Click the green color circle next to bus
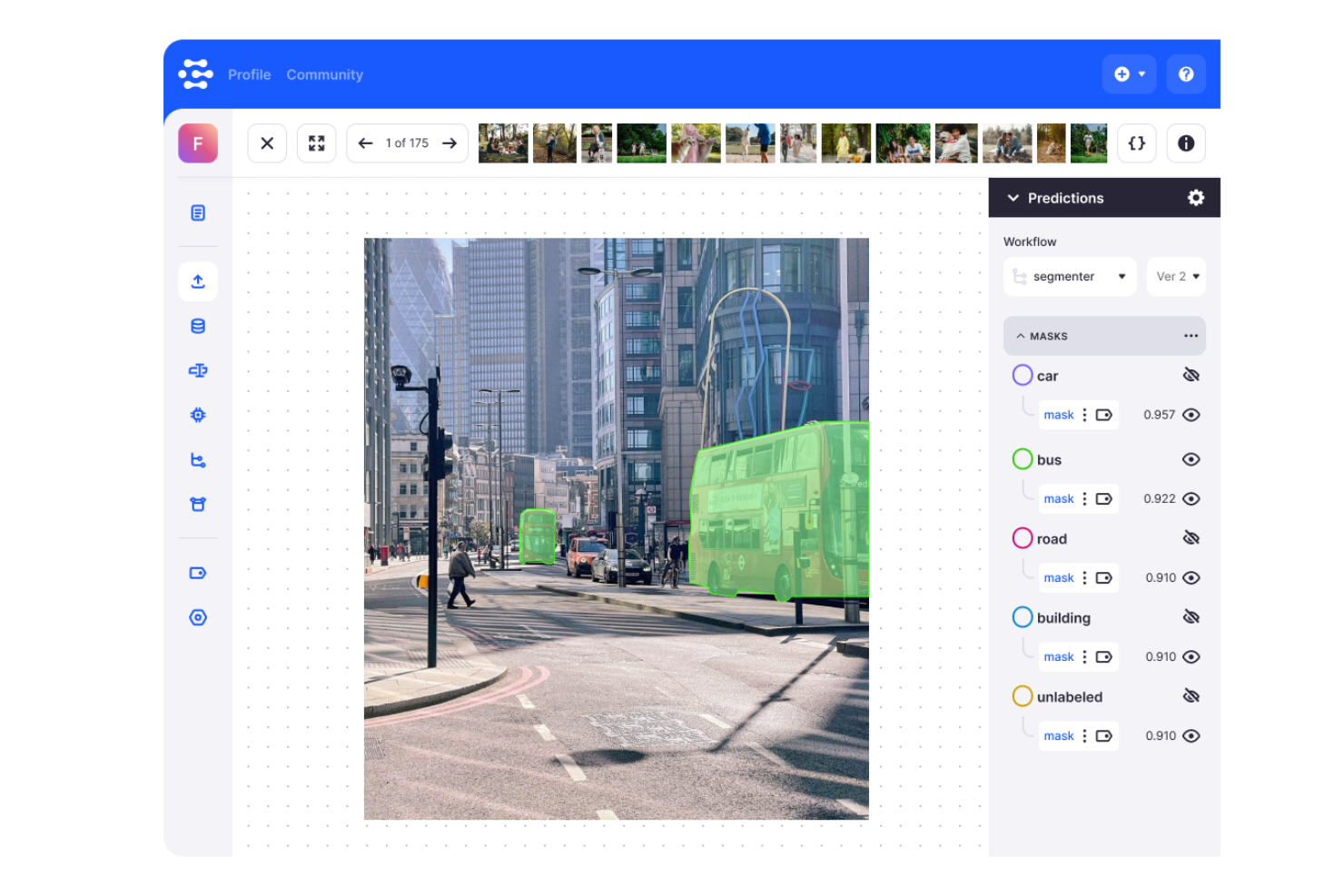This screenshot has width=1344, height=896. click(x=1023, y=459)
